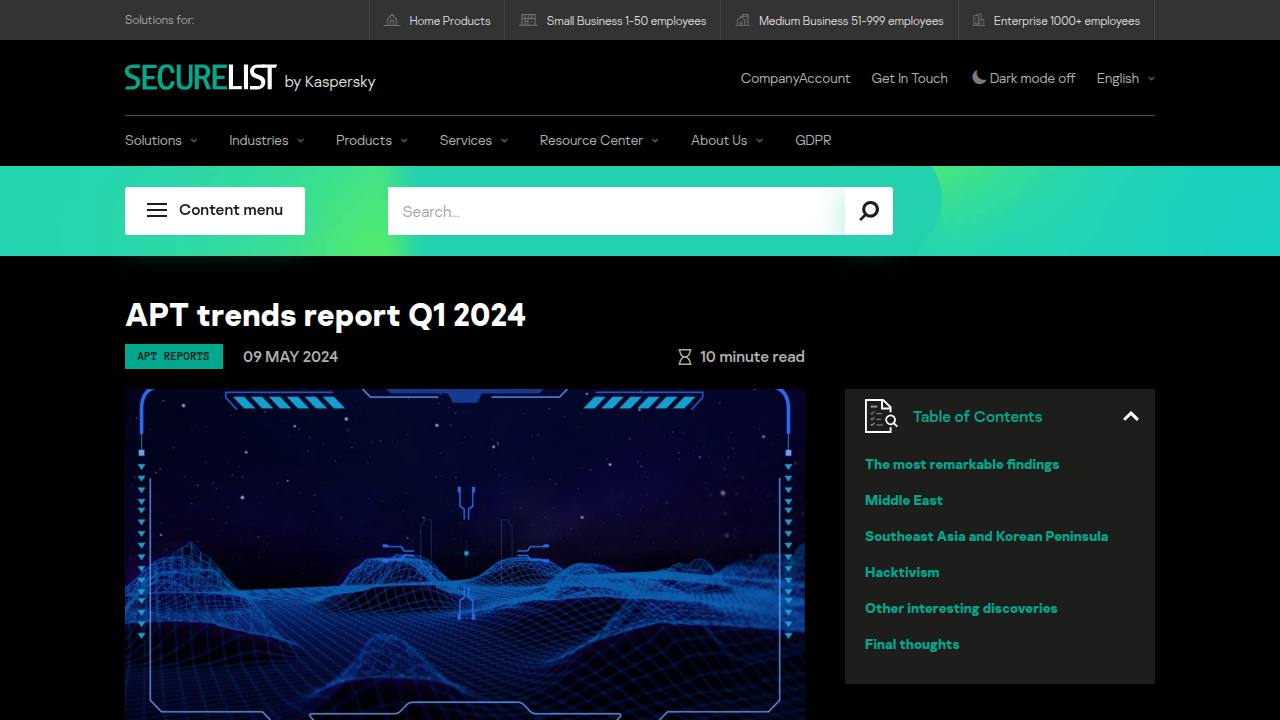Open Home Products solutions link
This screenshot has width=1280, height=720.
tap(437, 20)
